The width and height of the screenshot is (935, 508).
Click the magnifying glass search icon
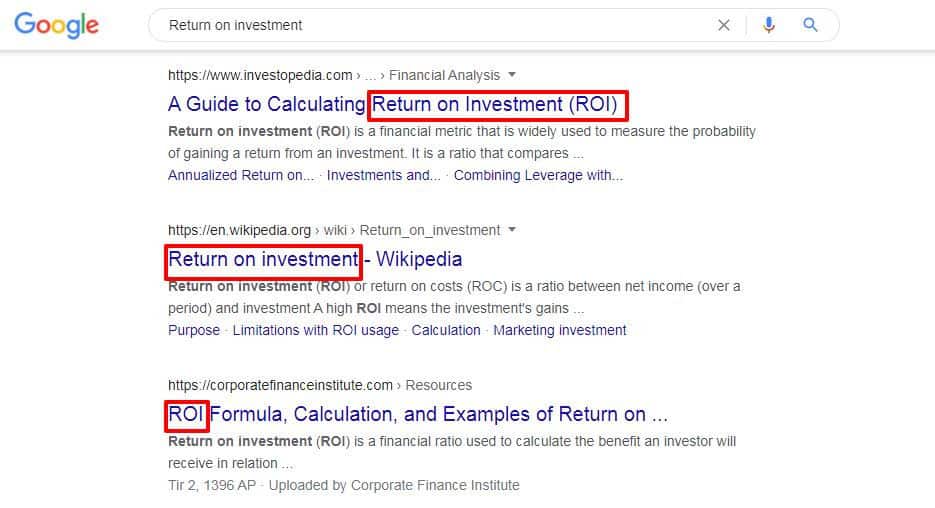coord(810,25)
